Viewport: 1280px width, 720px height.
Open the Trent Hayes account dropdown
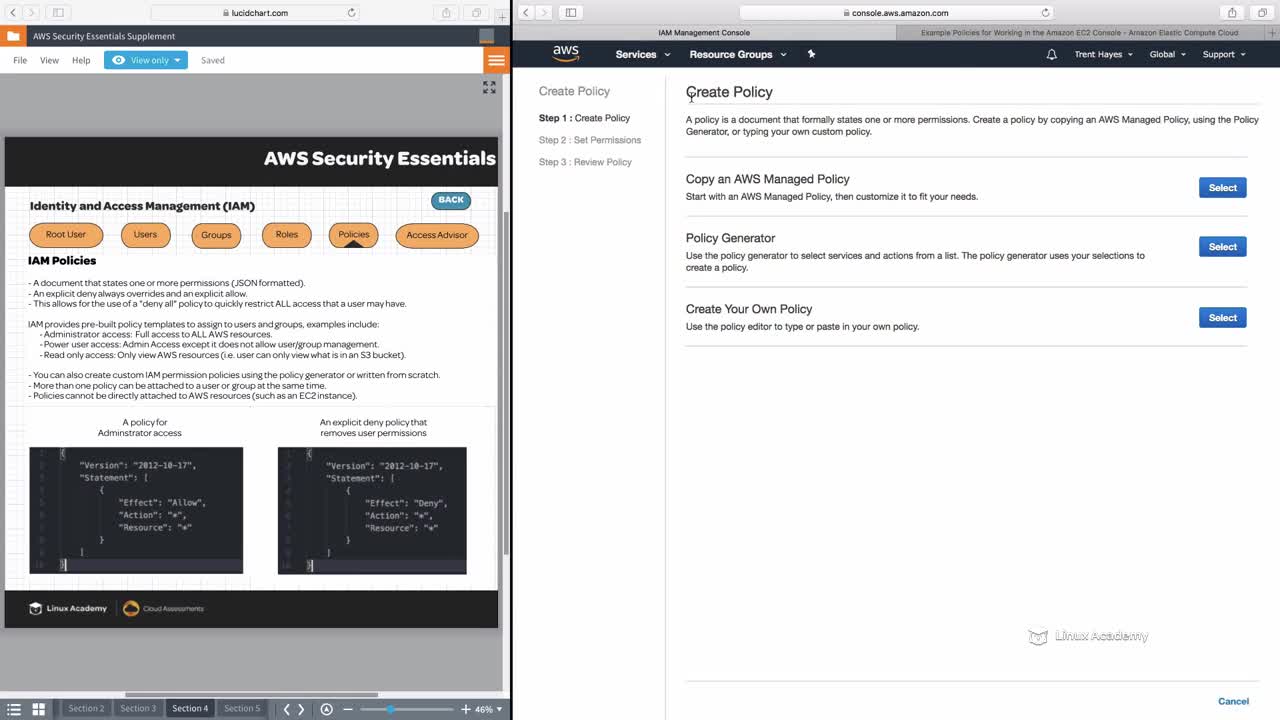[1104, 54]
